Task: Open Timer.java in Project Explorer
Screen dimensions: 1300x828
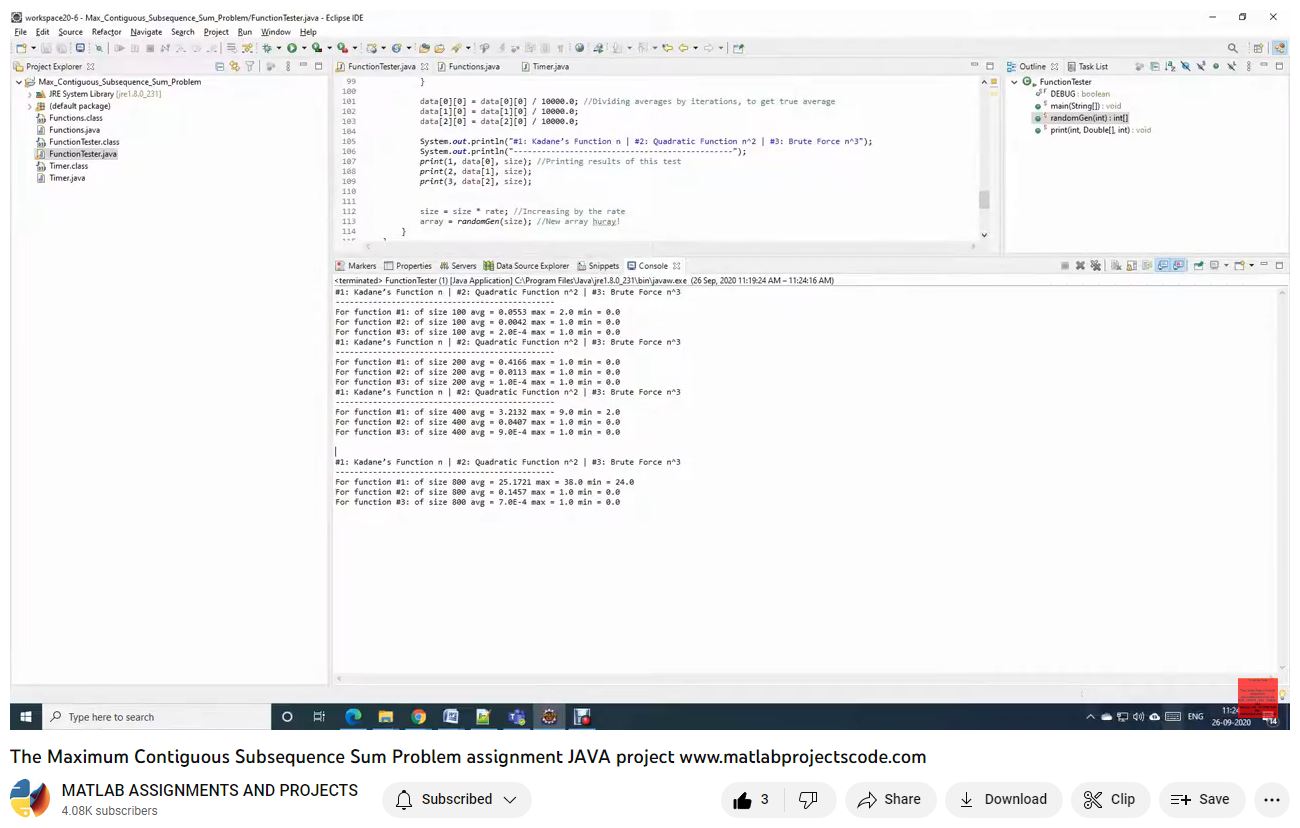Action: tap(67, 178)
